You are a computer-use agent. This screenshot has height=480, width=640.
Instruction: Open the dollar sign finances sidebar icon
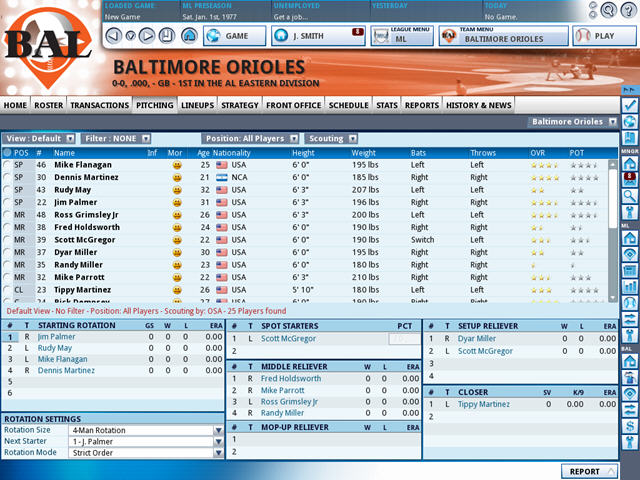click(630, 426)
